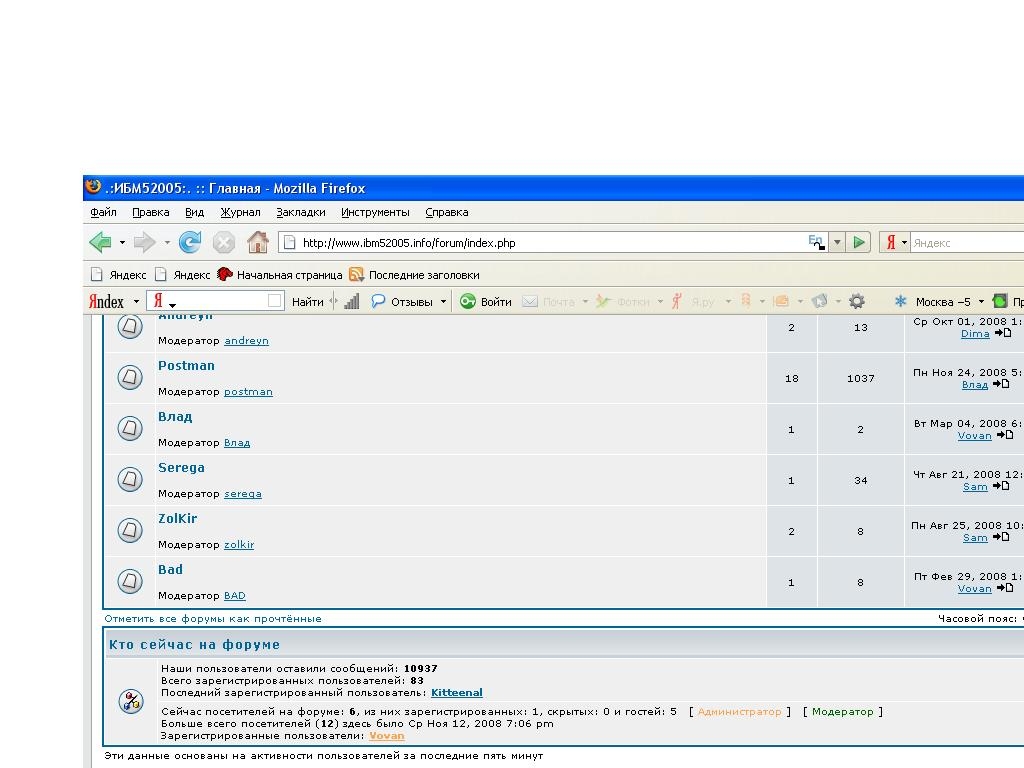Open the Инструменты menu
This screenshot has height=768, width=1024.
[x=375, y=212]
